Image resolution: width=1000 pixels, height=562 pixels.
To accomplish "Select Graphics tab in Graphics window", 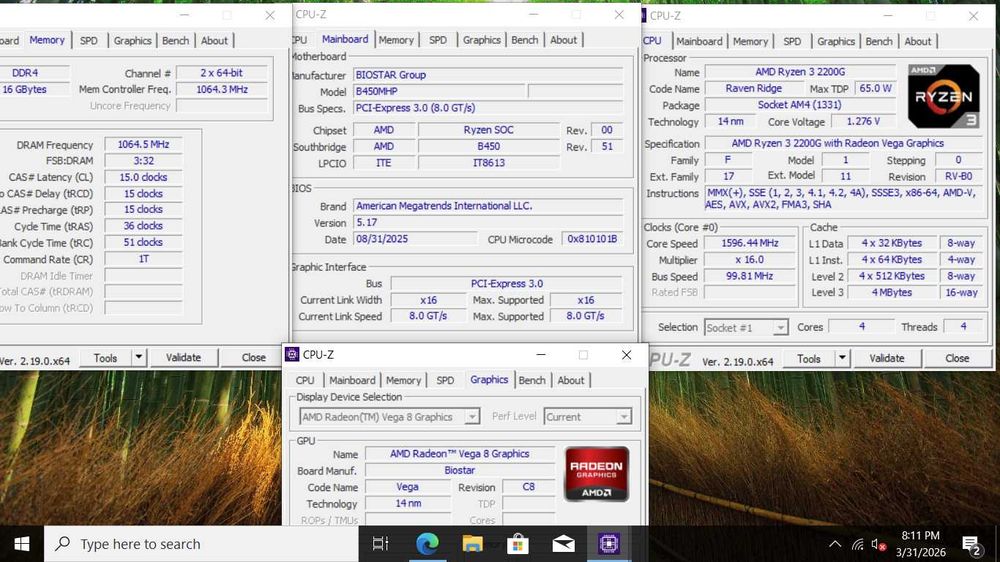I will tap(489, 380).
